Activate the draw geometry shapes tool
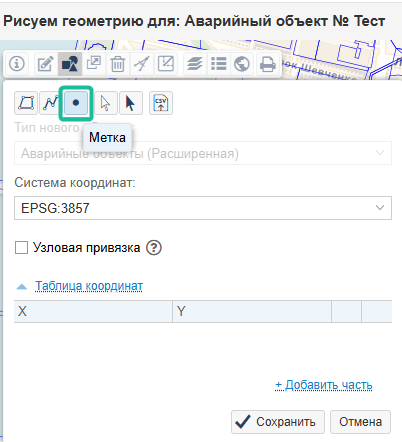 [70, 63]
